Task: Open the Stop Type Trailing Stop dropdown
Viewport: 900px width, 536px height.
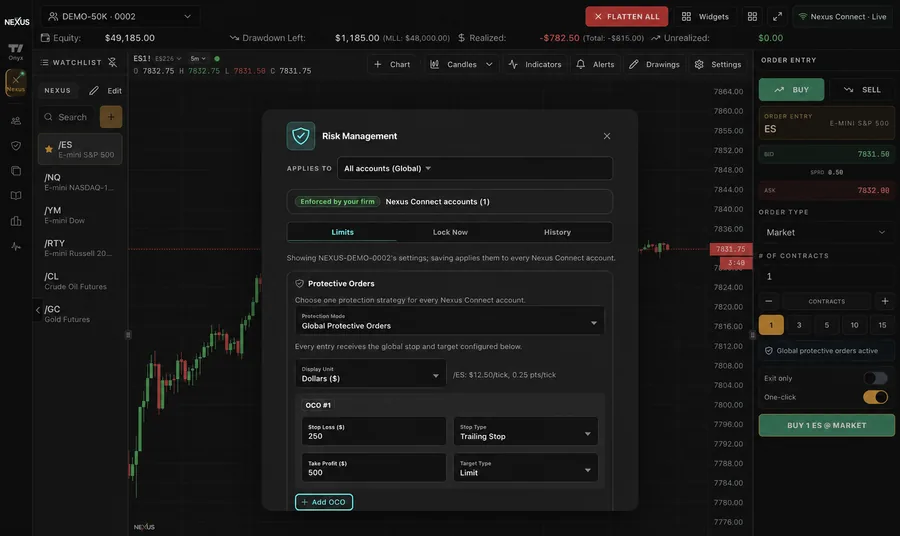Action: (525, 432)
